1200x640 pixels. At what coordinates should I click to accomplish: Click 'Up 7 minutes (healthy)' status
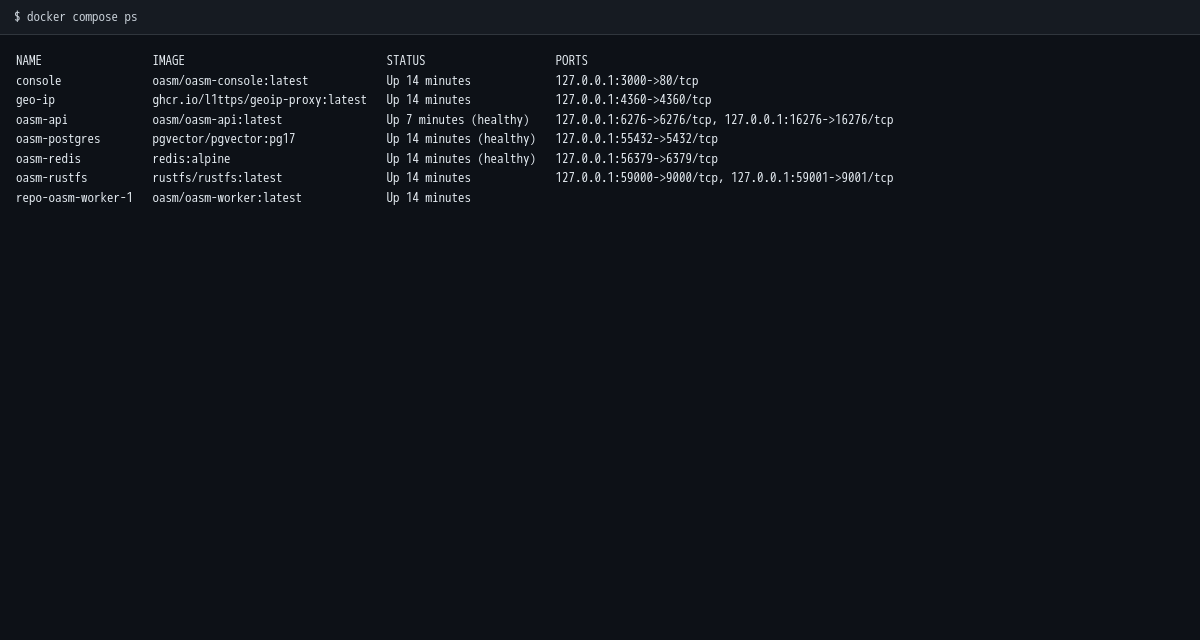pos(458,120)
